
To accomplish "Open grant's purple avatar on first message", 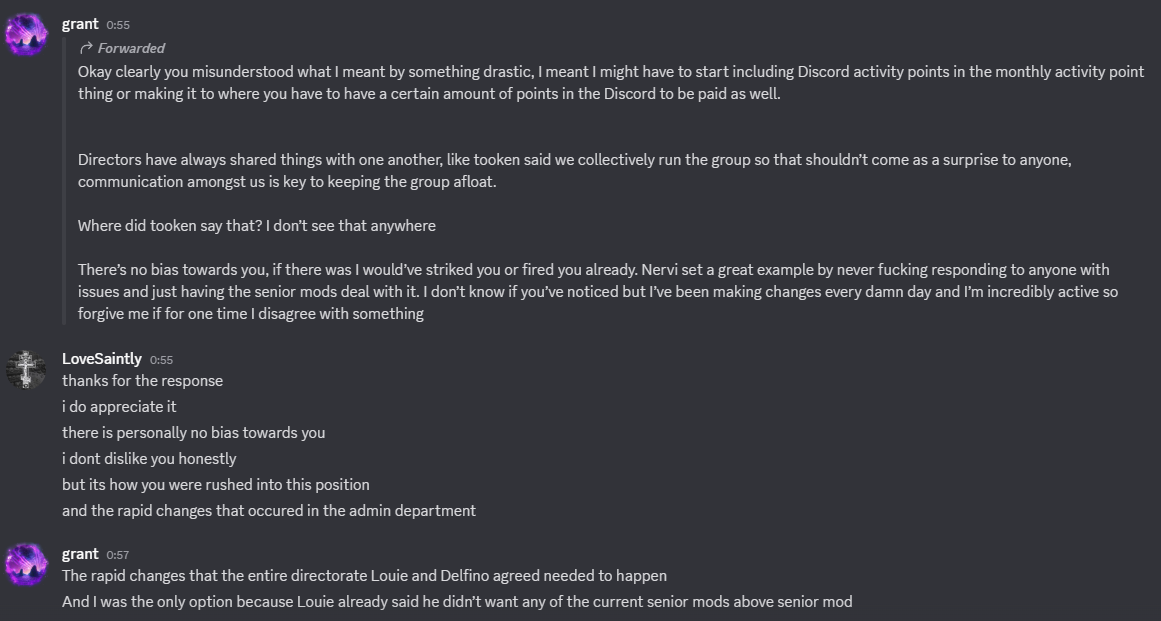I will pyautogui.click(x=27, y=34).
